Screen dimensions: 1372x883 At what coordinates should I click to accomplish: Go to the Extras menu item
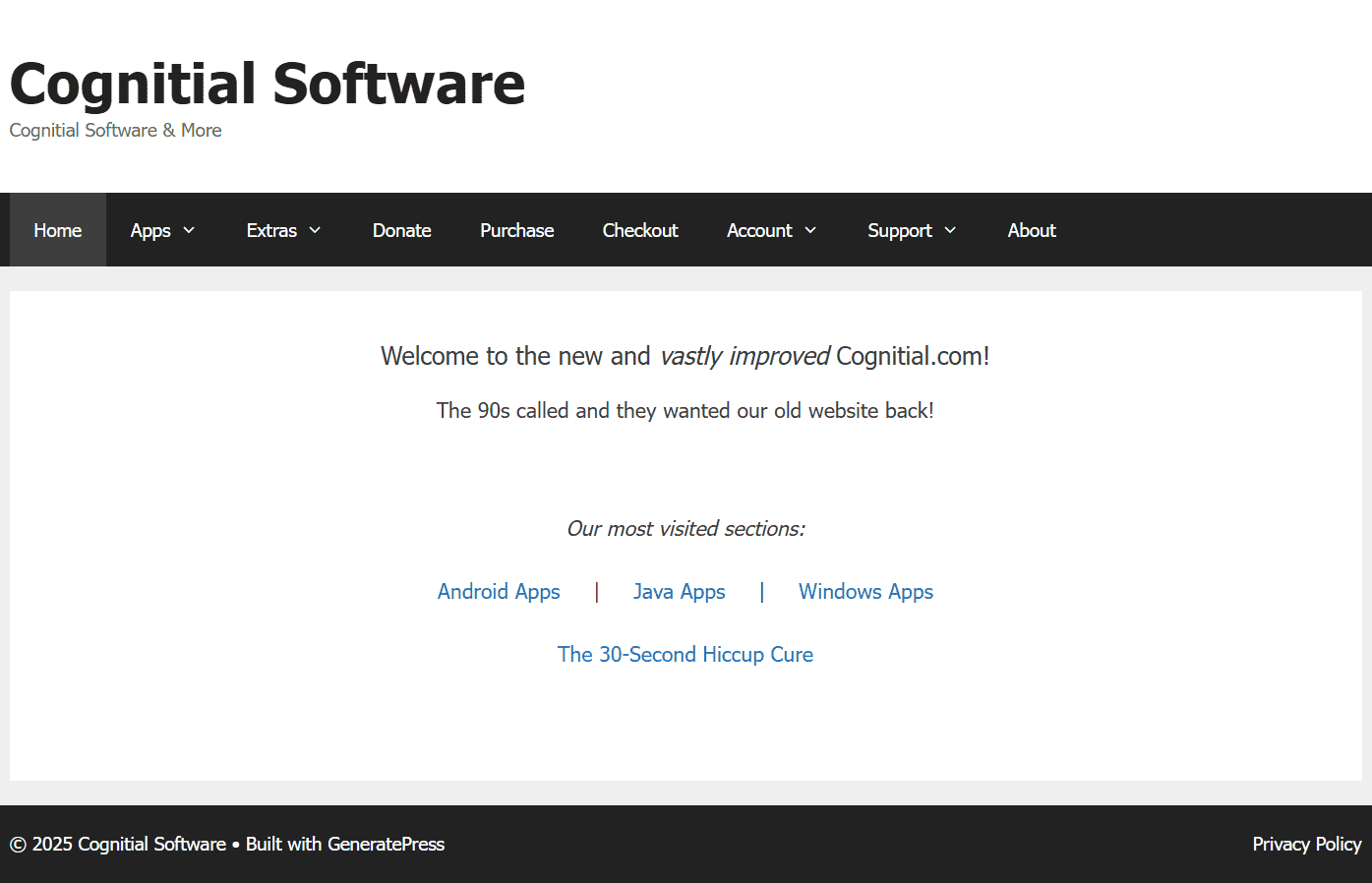271,230
